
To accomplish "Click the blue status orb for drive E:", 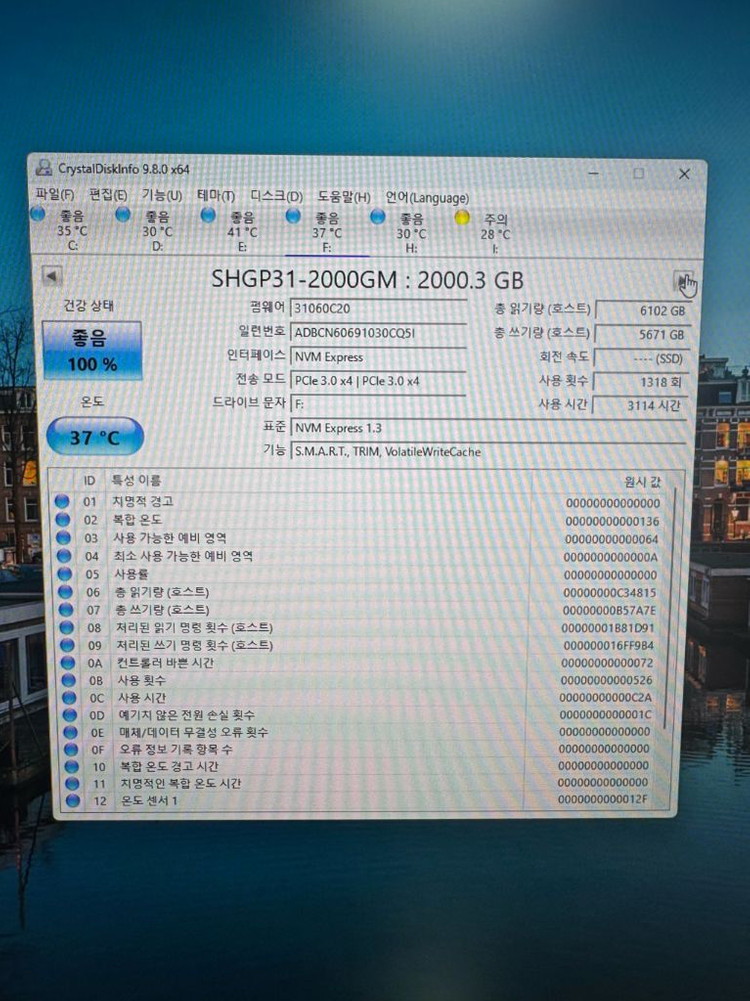I will 208,215.
